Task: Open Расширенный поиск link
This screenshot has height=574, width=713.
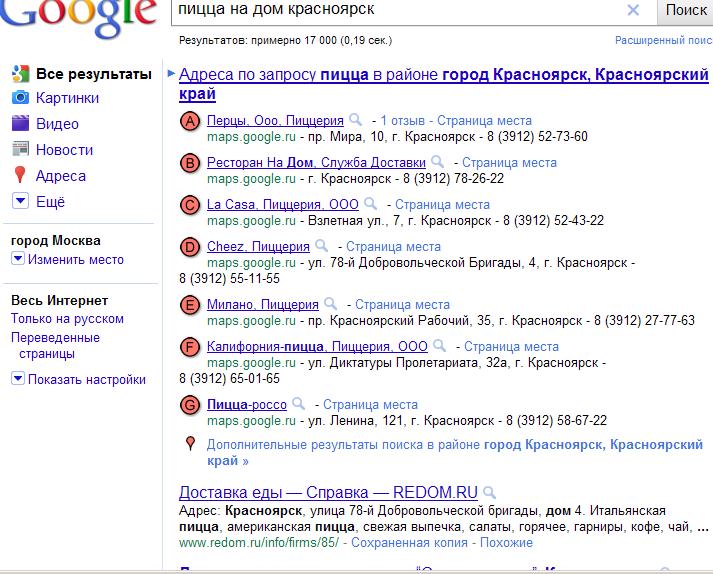Action: coord(664,40)
